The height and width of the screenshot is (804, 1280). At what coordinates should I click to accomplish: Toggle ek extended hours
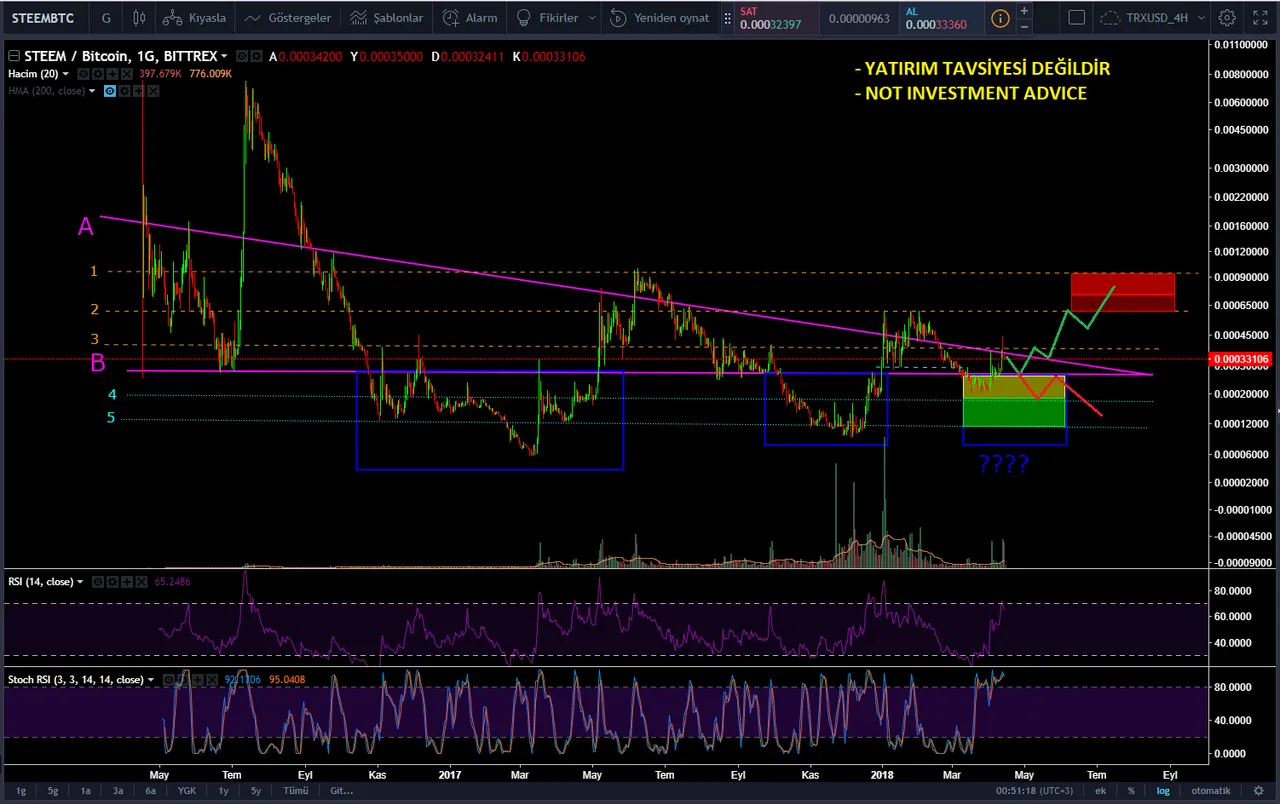tap(1100, 790)
